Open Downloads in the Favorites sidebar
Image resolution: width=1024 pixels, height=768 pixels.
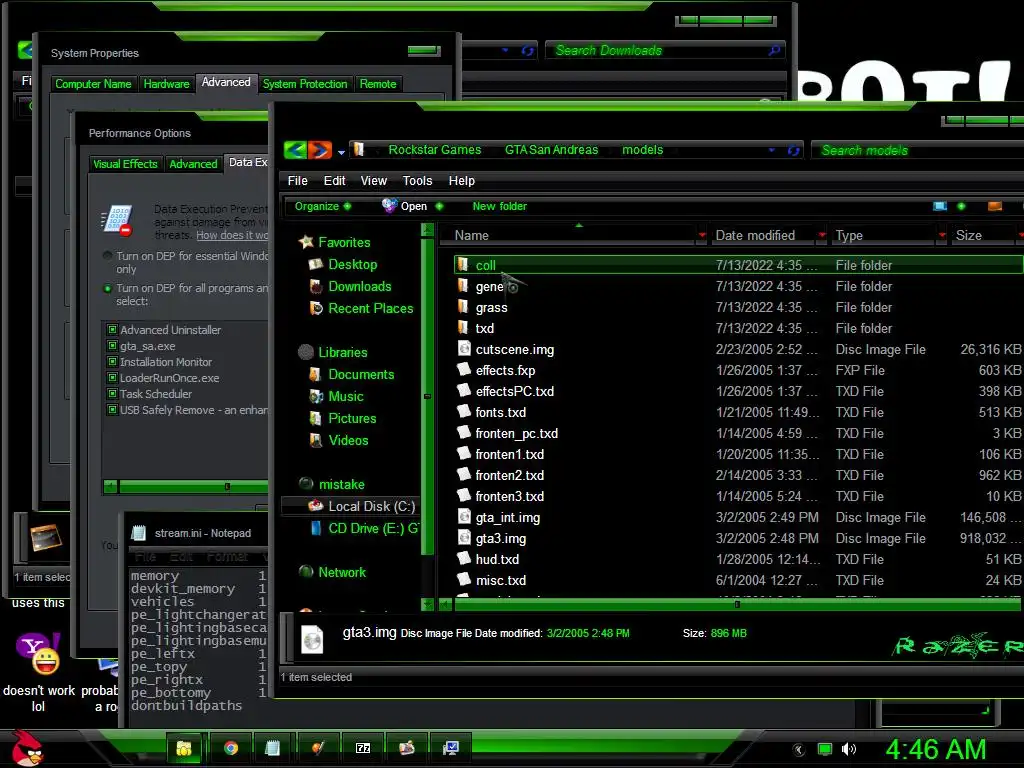pos(359,287)
